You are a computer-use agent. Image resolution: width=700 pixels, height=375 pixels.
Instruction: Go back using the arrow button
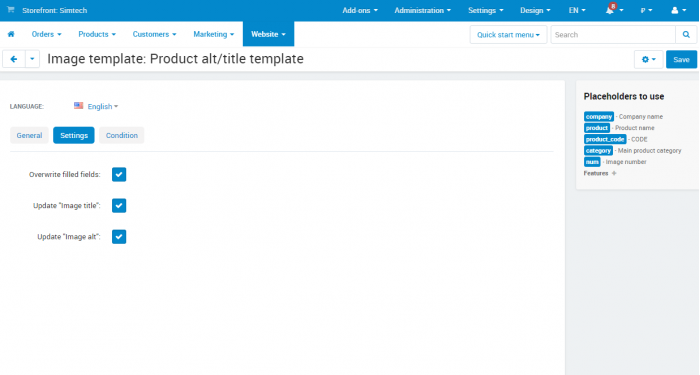14,59
